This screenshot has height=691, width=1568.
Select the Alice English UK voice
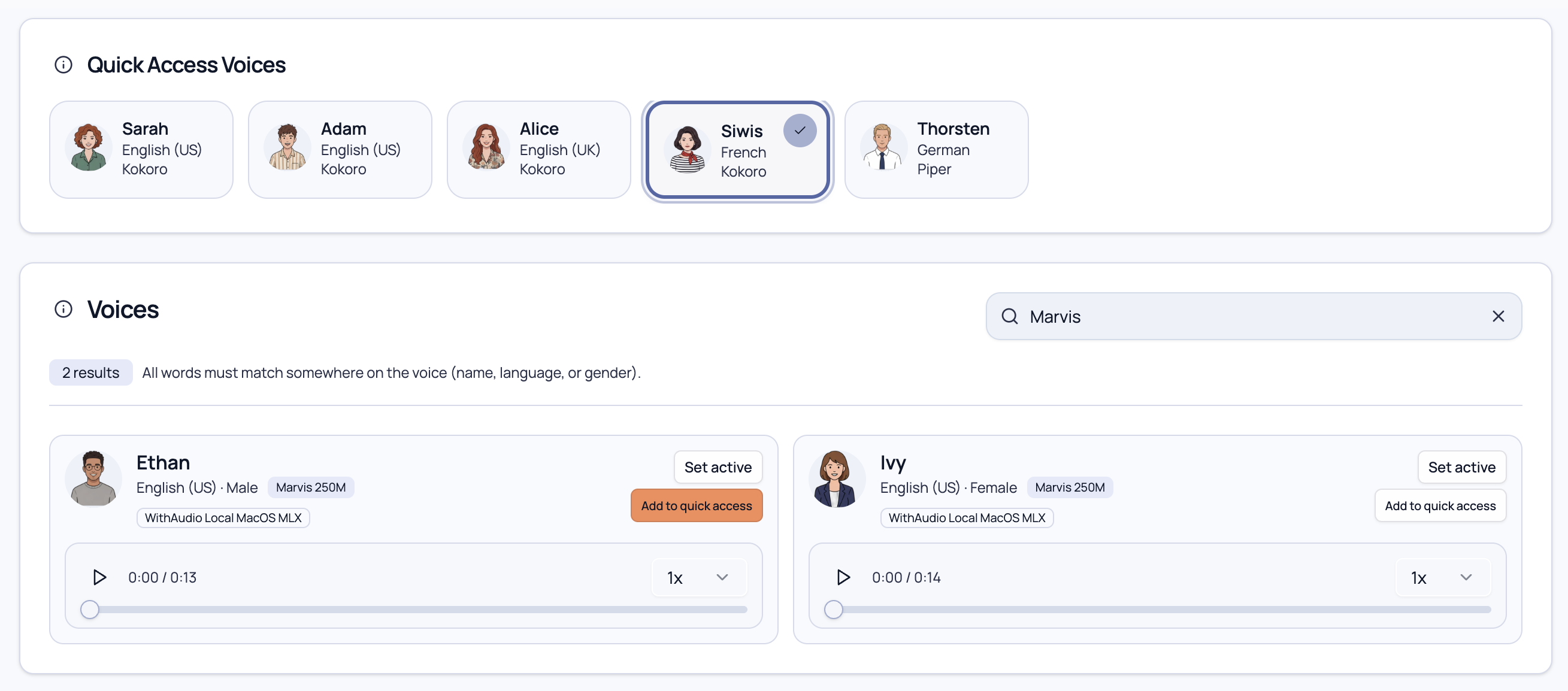(x=538, y=149)
